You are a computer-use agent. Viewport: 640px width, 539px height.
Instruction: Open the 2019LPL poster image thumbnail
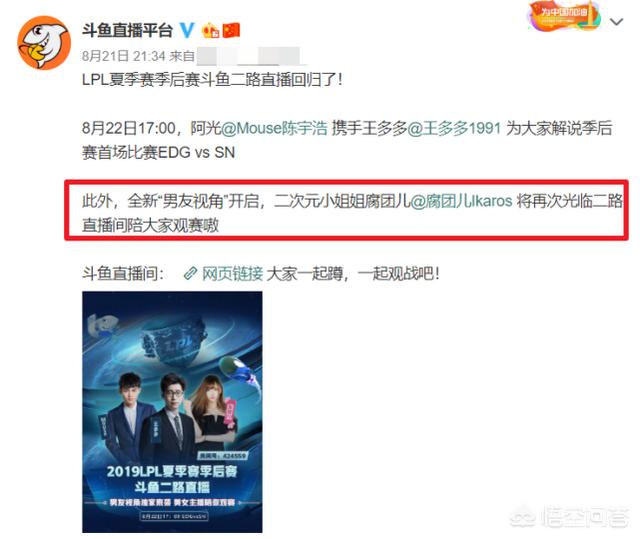(x=172, y=412)
